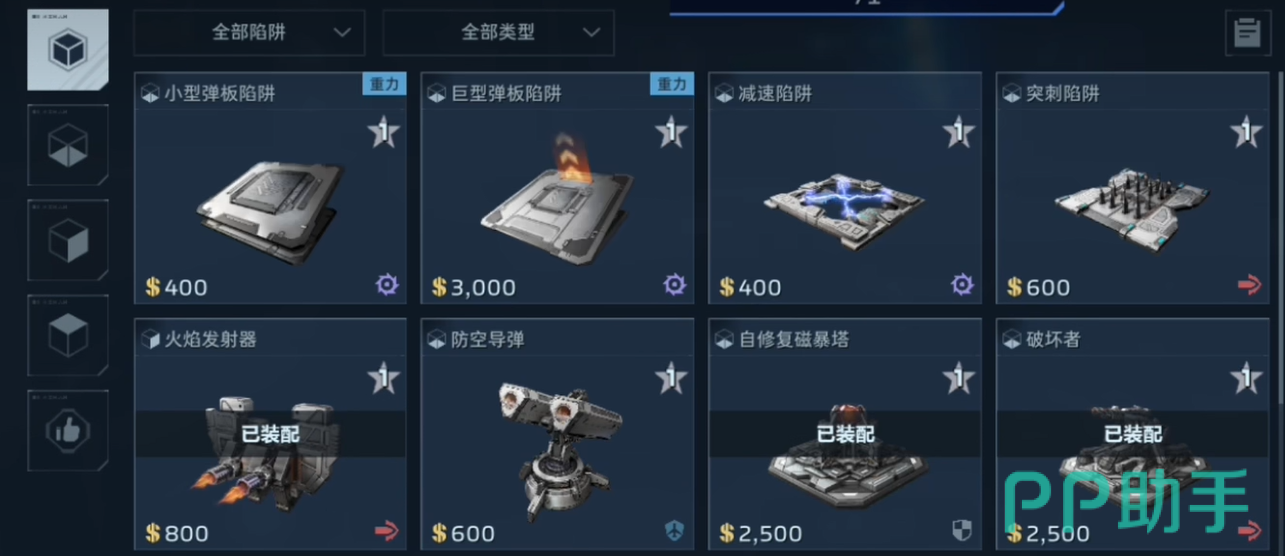Open the clipboard list icon at top right
1285x556 pixels.
click(x=1247, y=33)
